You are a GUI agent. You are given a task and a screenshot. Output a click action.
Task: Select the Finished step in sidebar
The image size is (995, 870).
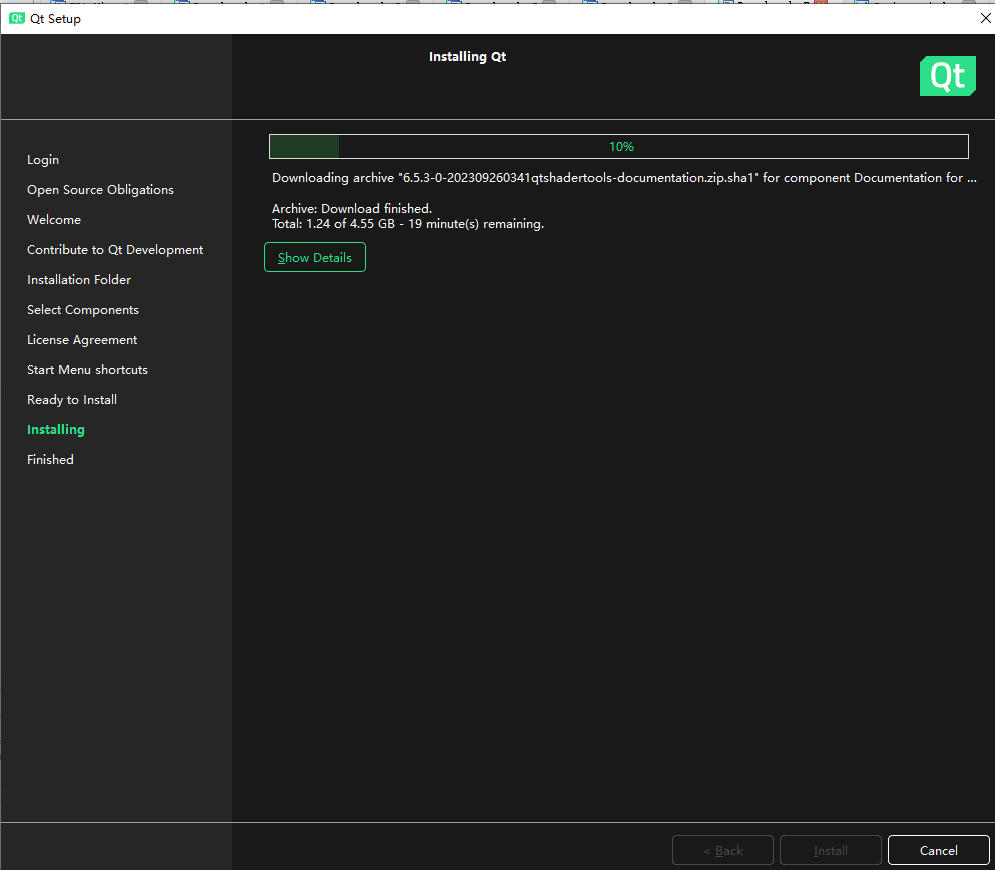click(50, 459)
